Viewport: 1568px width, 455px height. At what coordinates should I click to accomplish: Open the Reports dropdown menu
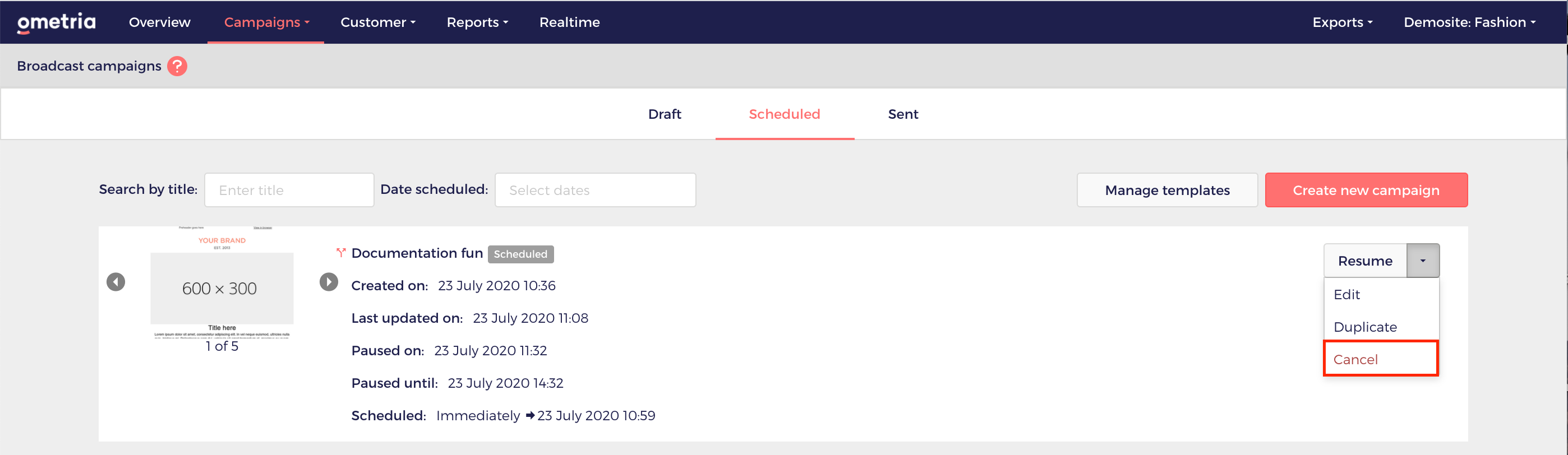[477, 22]
